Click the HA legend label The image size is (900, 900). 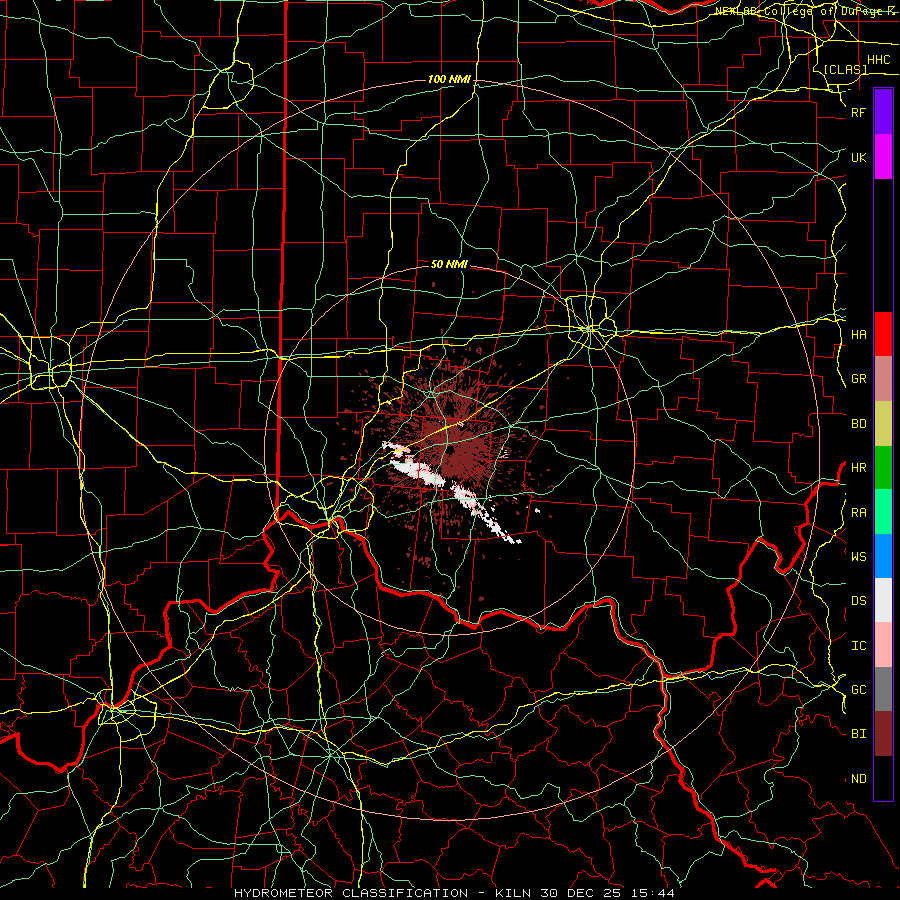(858, 335)
